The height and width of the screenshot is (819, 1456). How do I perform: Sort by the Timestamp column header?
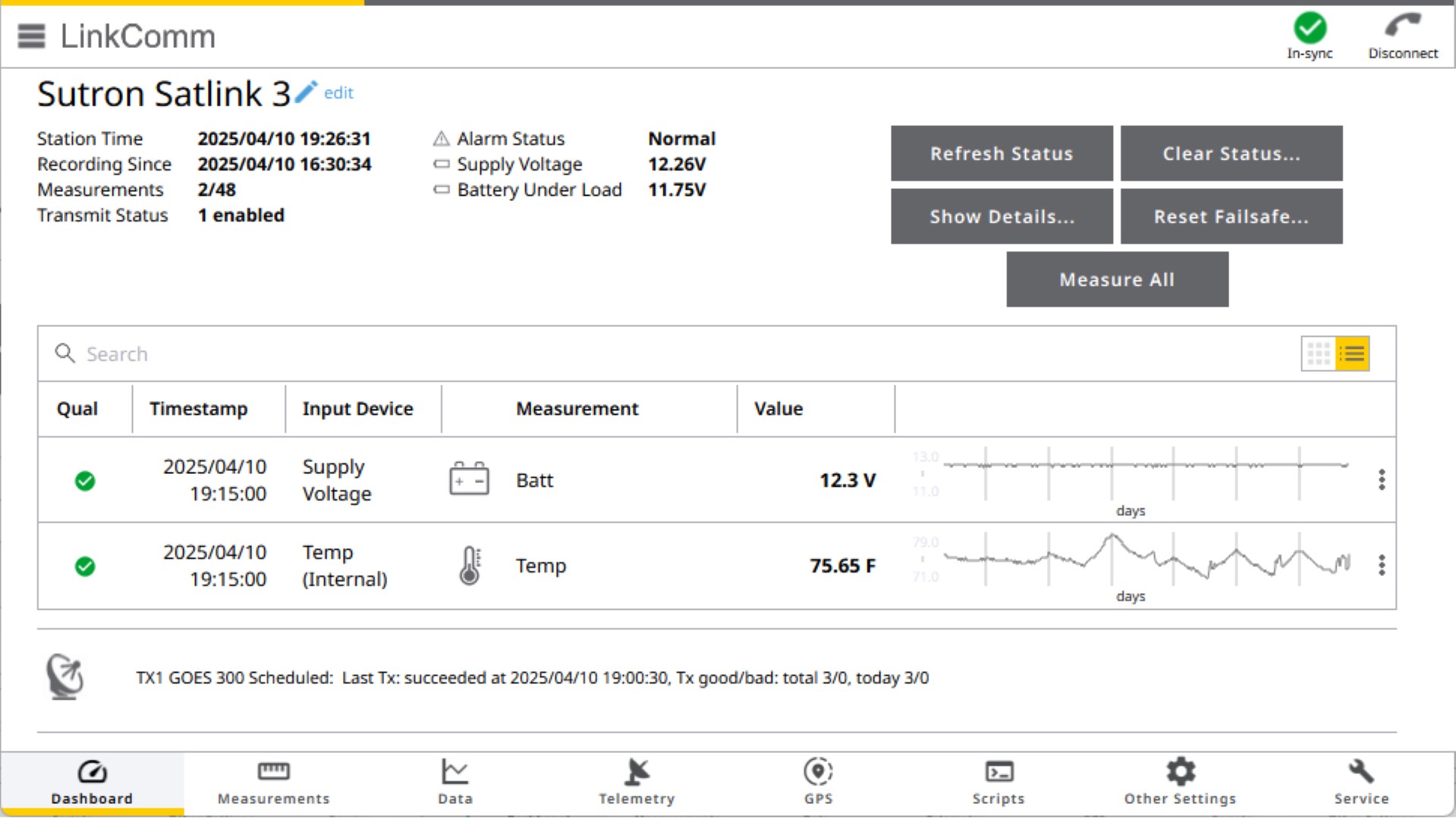point(199,409)
